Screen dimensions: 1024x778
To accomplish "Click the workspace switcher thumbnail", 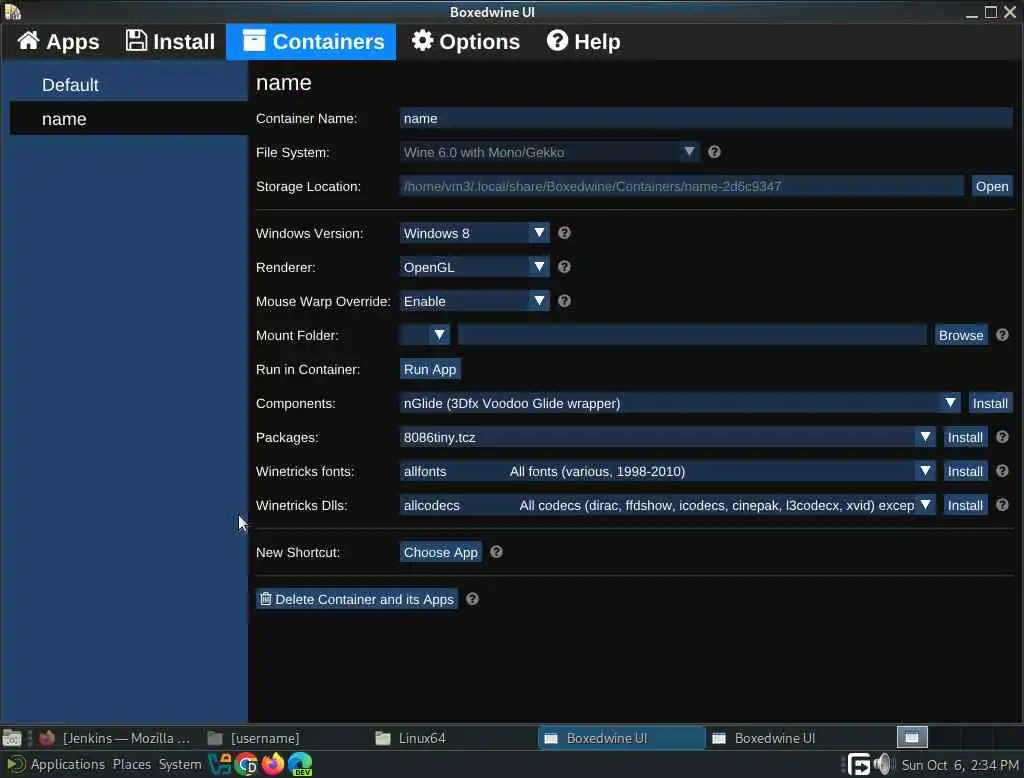I will pos(912,737).
